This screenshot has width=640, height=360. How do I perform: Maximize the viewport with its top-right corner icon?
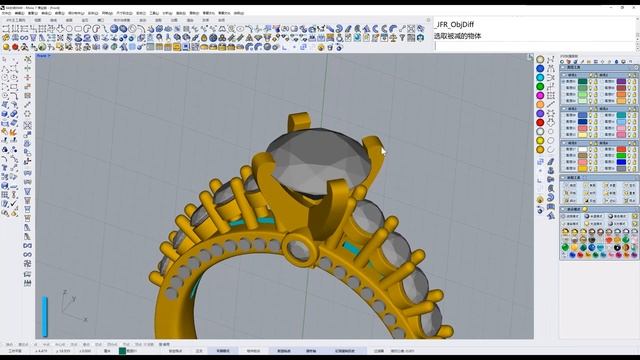(530, 58)
